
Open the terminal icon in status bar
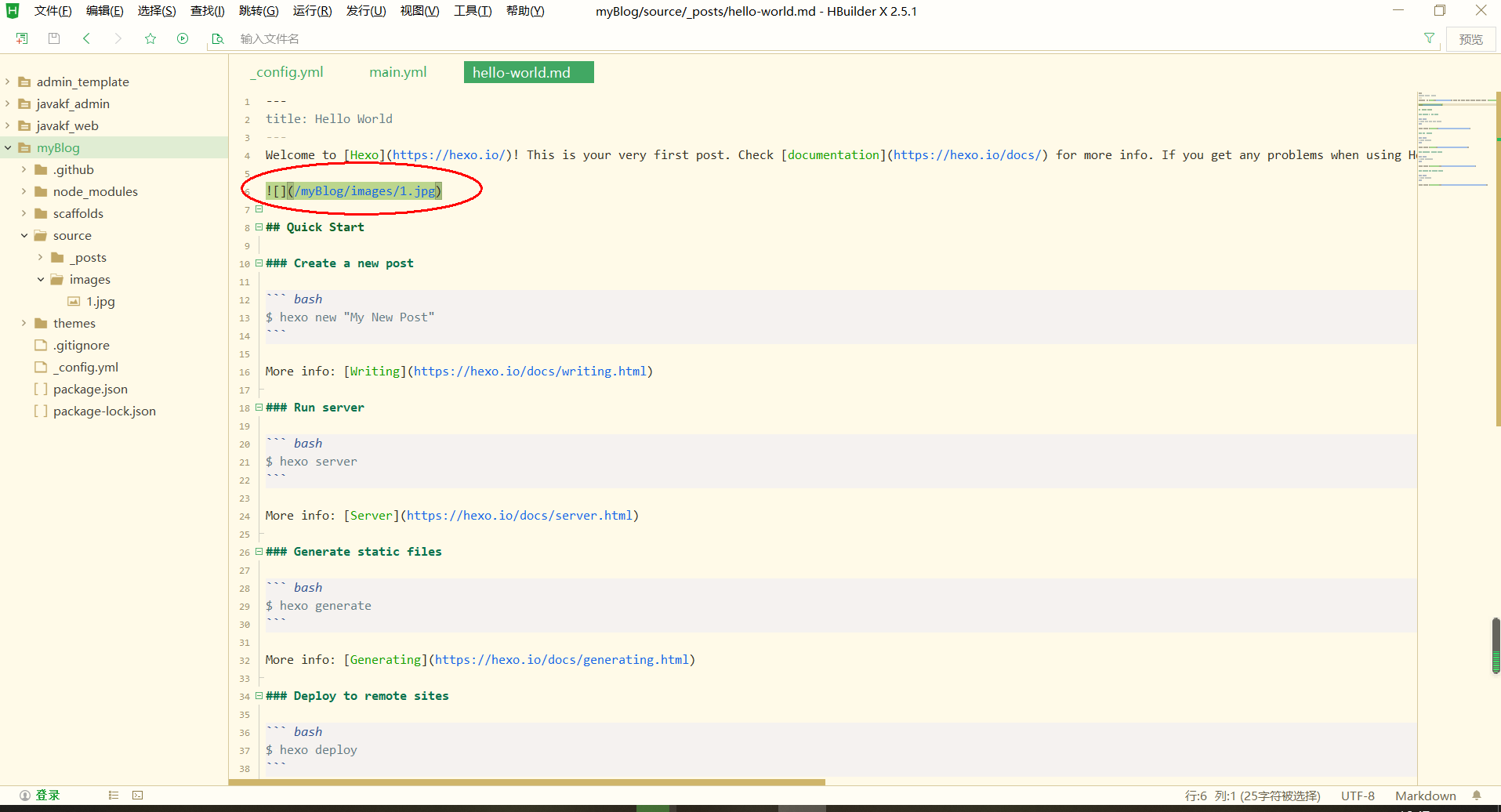click(x=138, y=796)
